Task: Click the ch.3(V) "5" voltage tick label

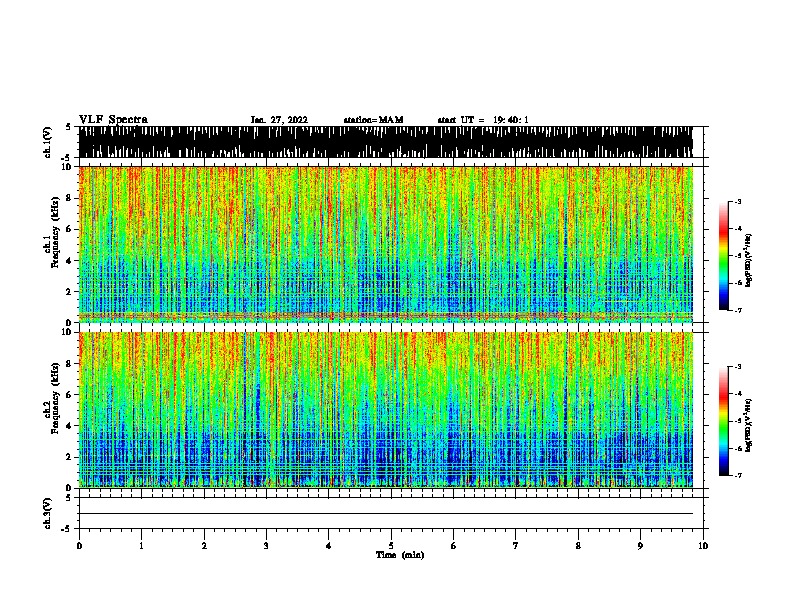Action: point(68,498)
